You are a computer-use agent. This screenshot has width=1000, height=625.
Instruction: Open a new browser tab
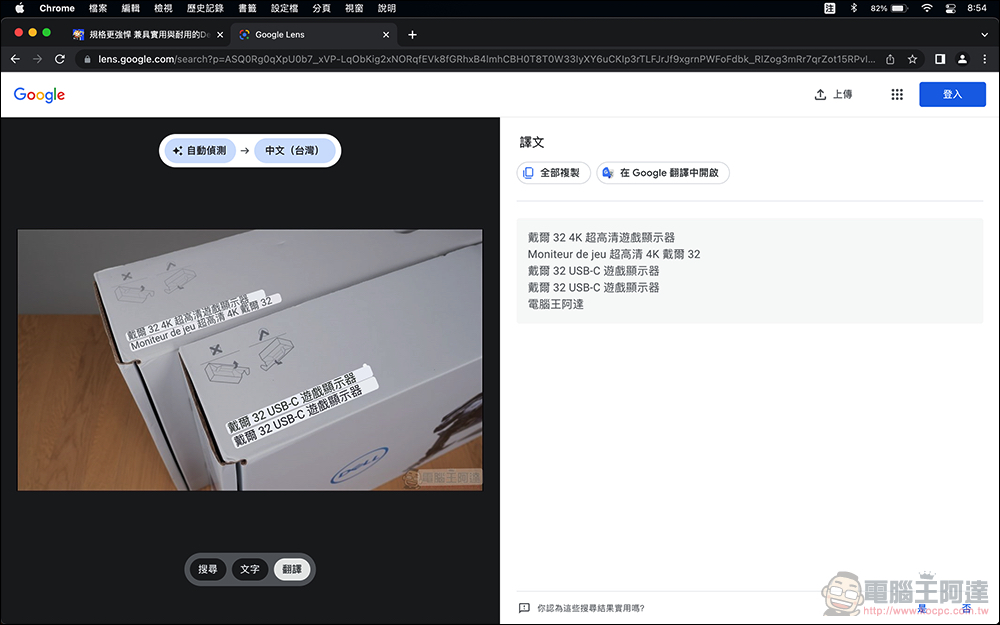412,35
